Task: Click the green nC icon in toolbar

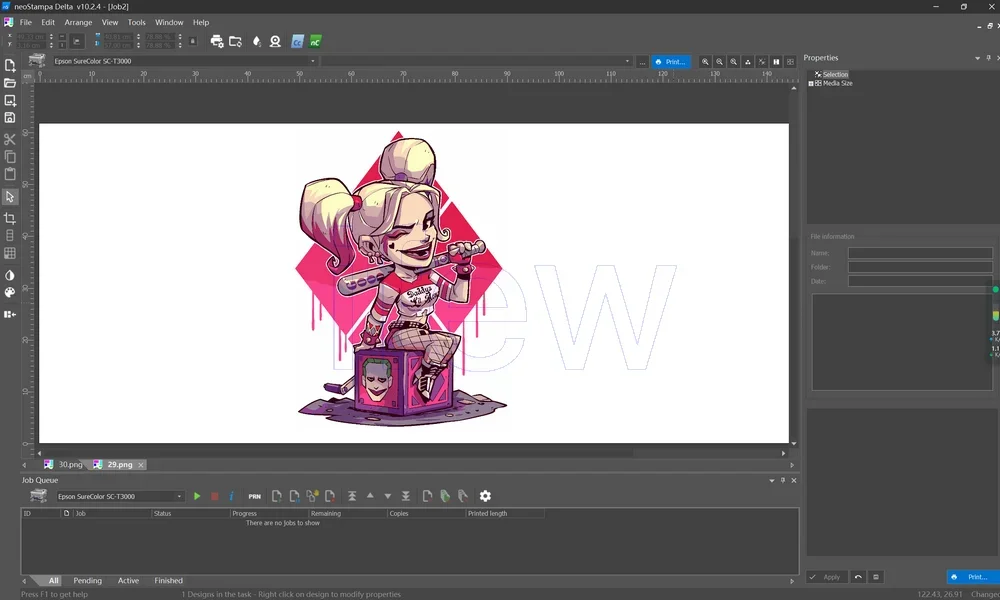Action: click(315, 41)
